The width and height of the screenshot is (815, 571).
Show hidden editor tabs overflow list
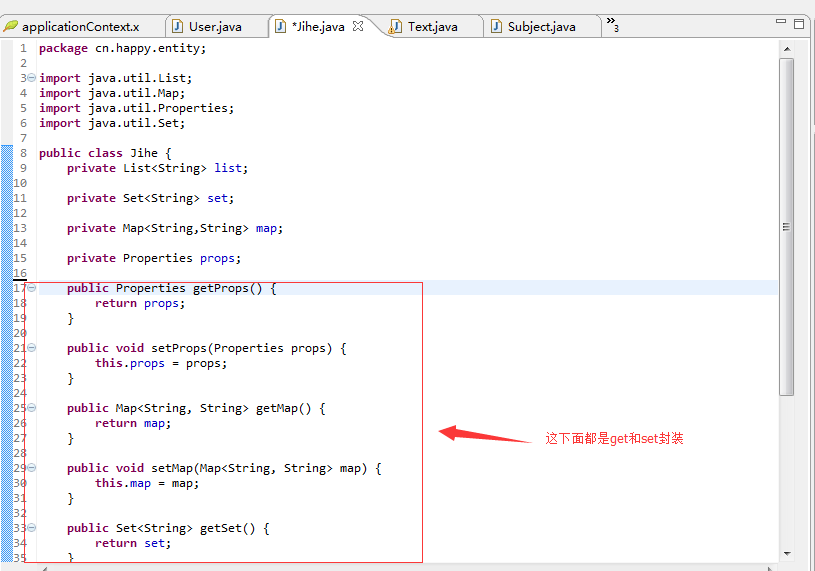pos(613,24)
